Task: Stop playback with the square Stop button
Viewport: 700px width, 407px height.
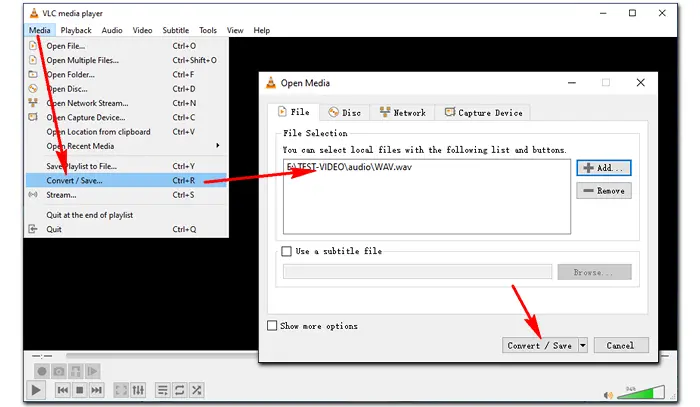Action: coord(79,390)
